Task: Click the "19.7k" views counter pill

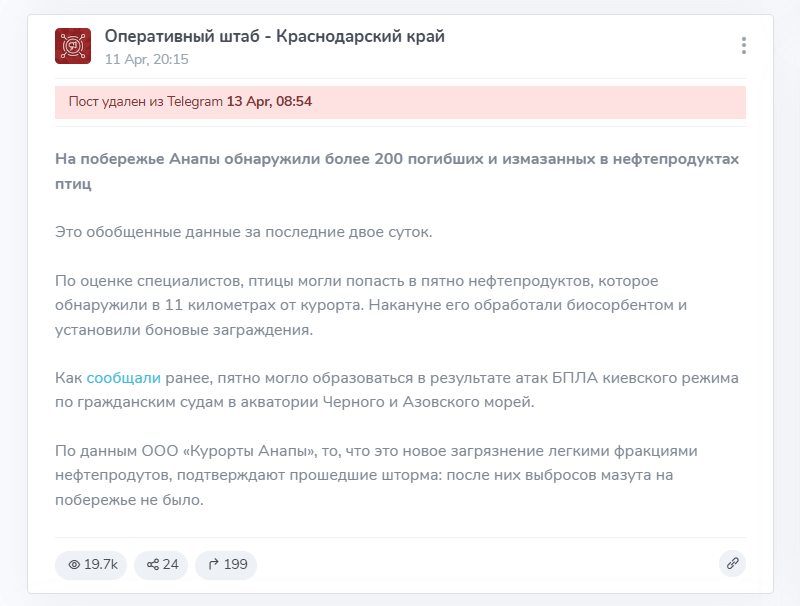Action: pos(92,564)
